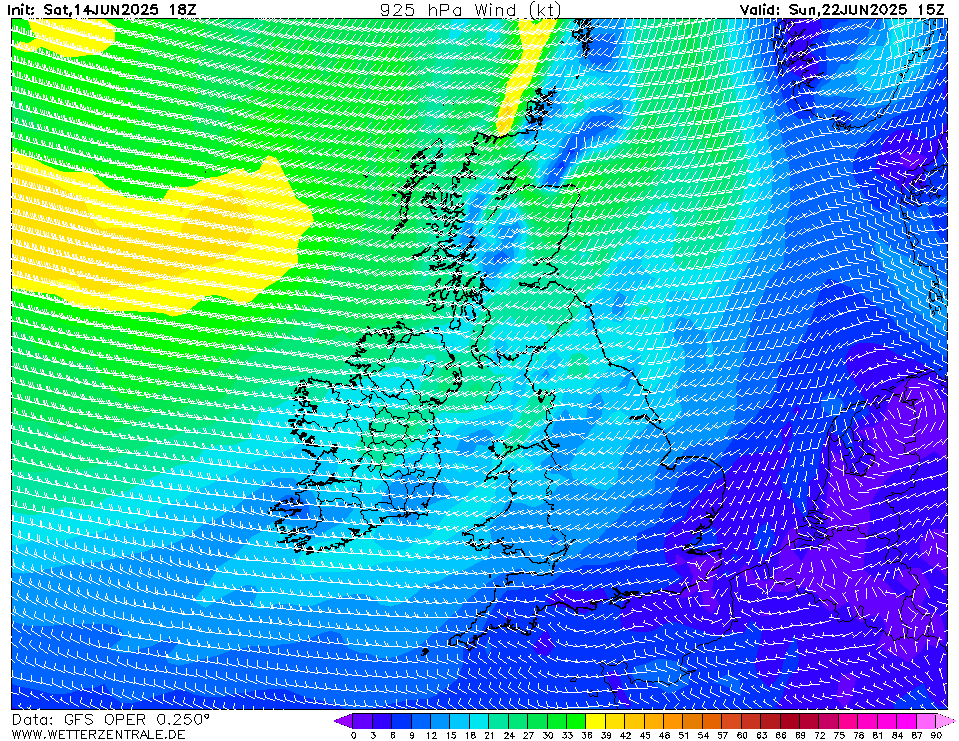
Task: Select the blue swatch between 6 and 9
Action: tap(401, 721)
